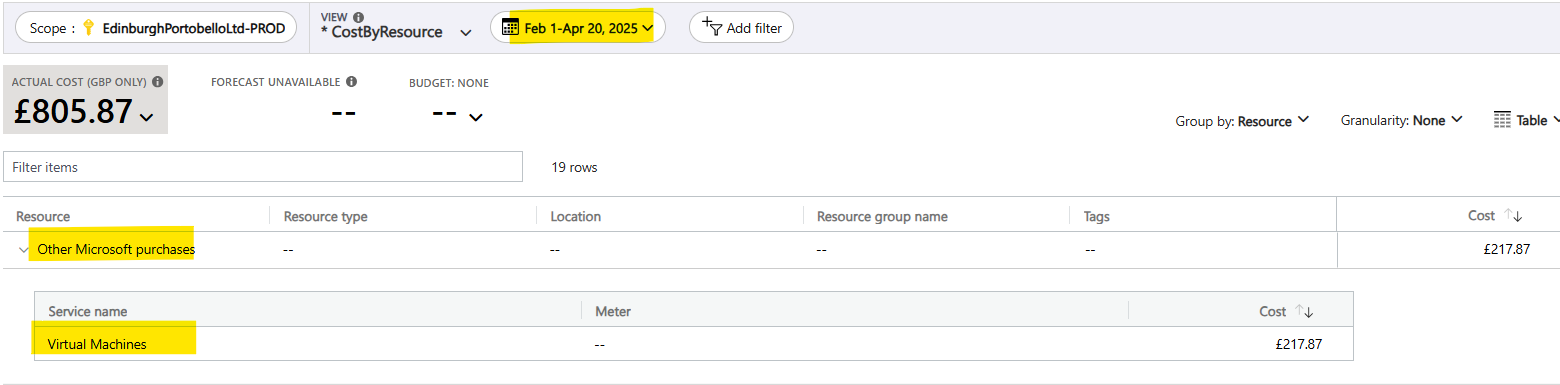
Task: Click the Resource group name column header
Action: 882,216
